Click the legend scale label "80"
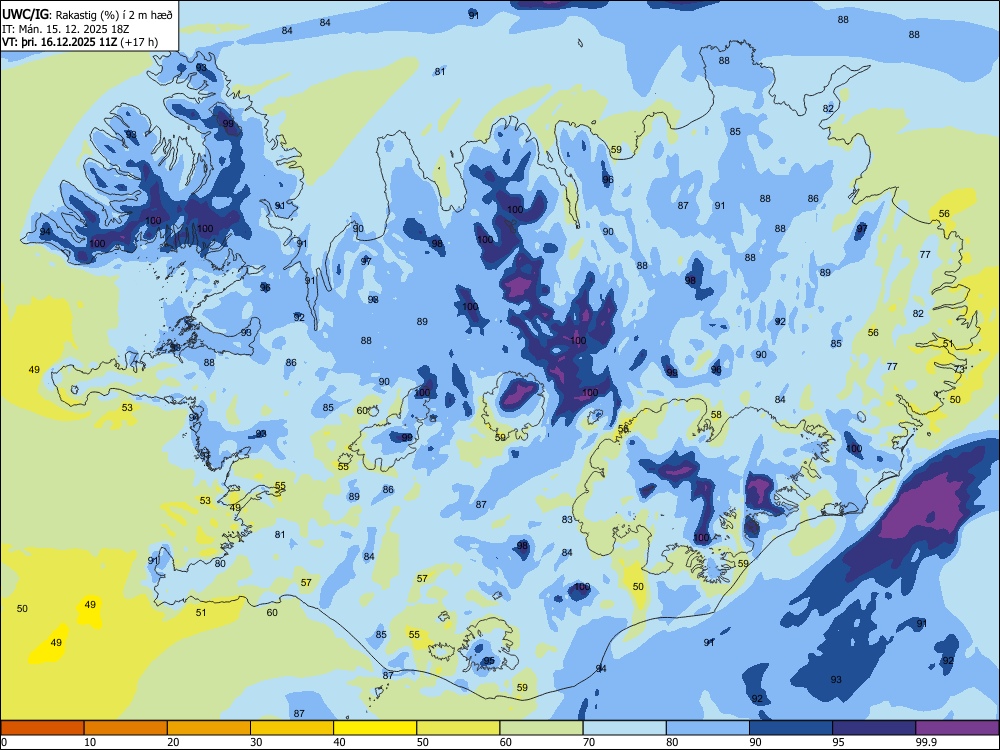The width and height of the screenshot is (1000, 750). click(x=672, y=742)
